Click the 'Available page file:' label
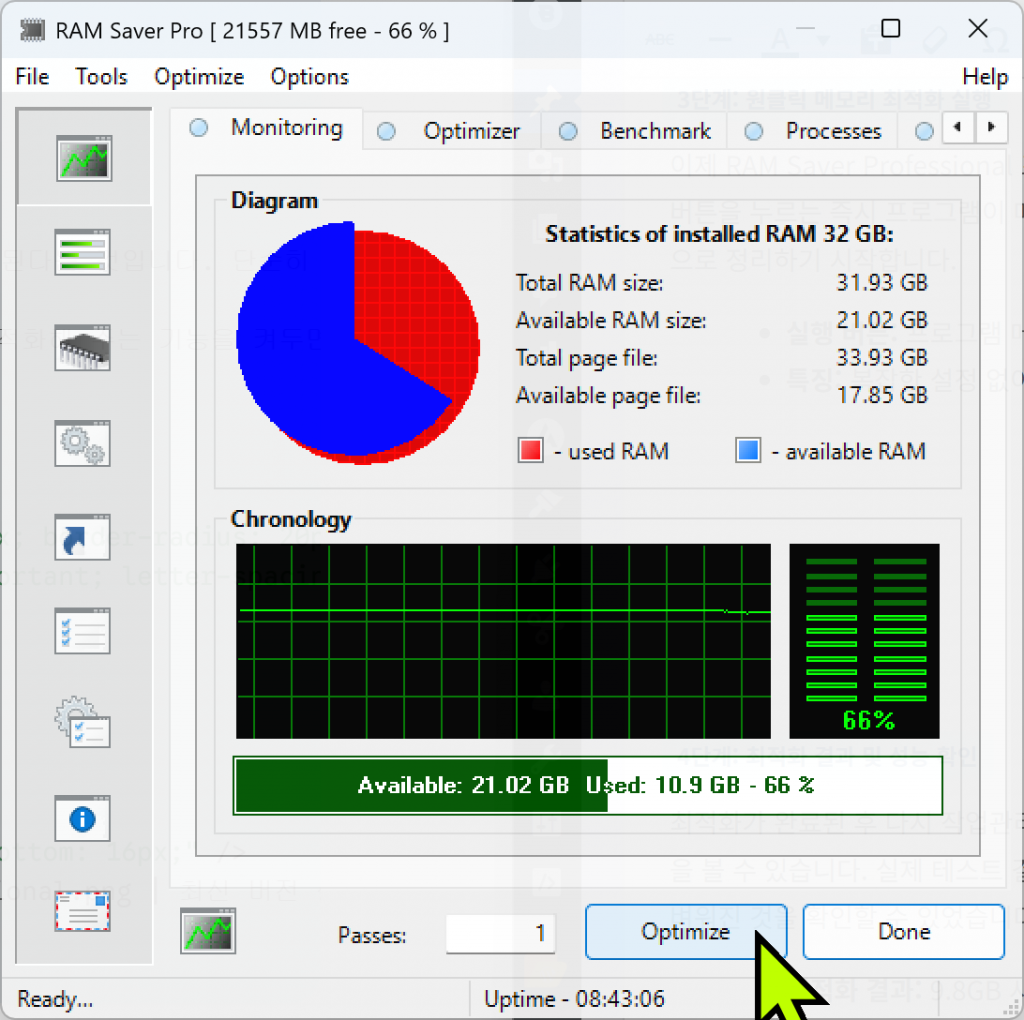Viewport: 1024px width, 1020px height. click(608, 396)
